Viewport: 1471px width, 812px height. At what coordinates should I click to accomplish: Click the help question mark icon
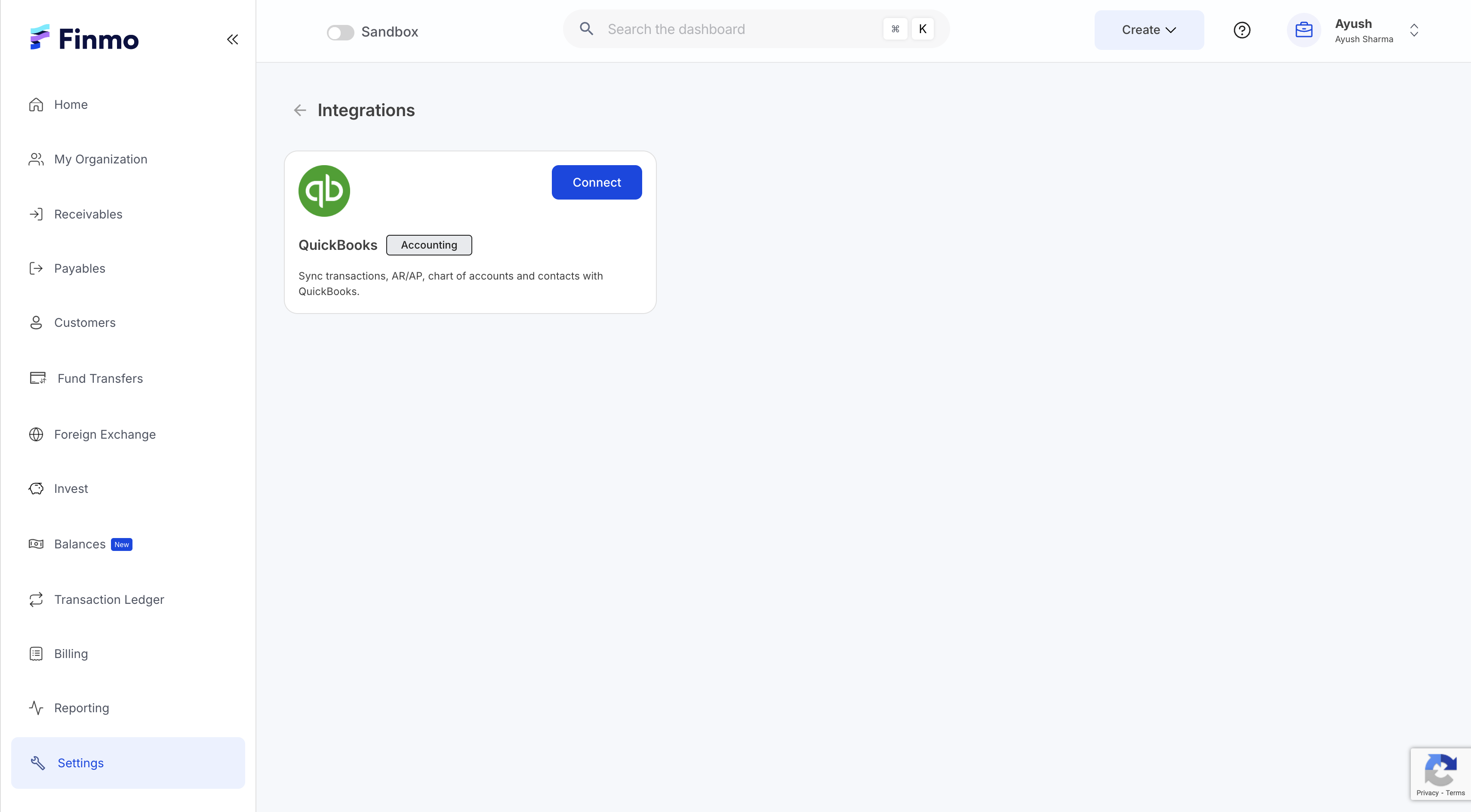point(1241,30)
